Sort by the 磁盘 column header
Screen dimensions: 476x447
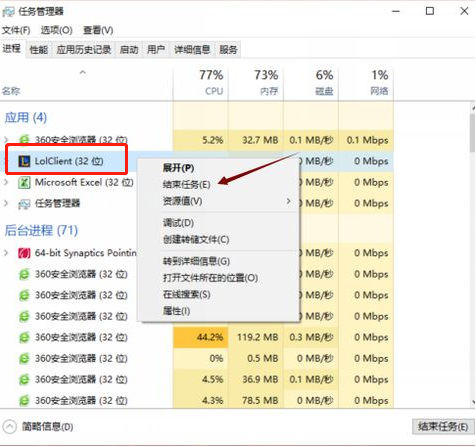point(311,82)
